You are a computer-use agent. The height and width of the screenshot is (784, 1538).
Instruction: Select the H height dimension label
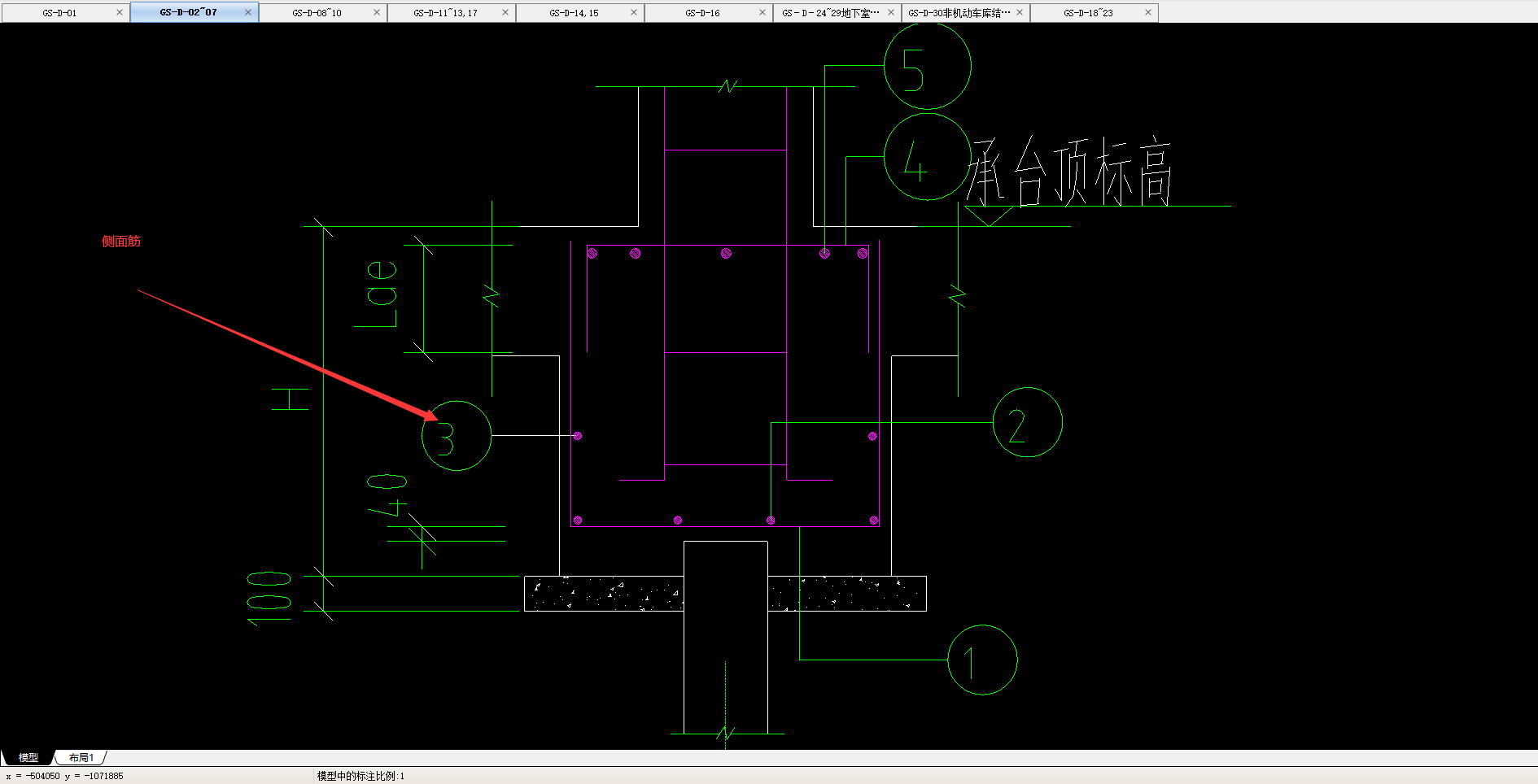[291, 399]
